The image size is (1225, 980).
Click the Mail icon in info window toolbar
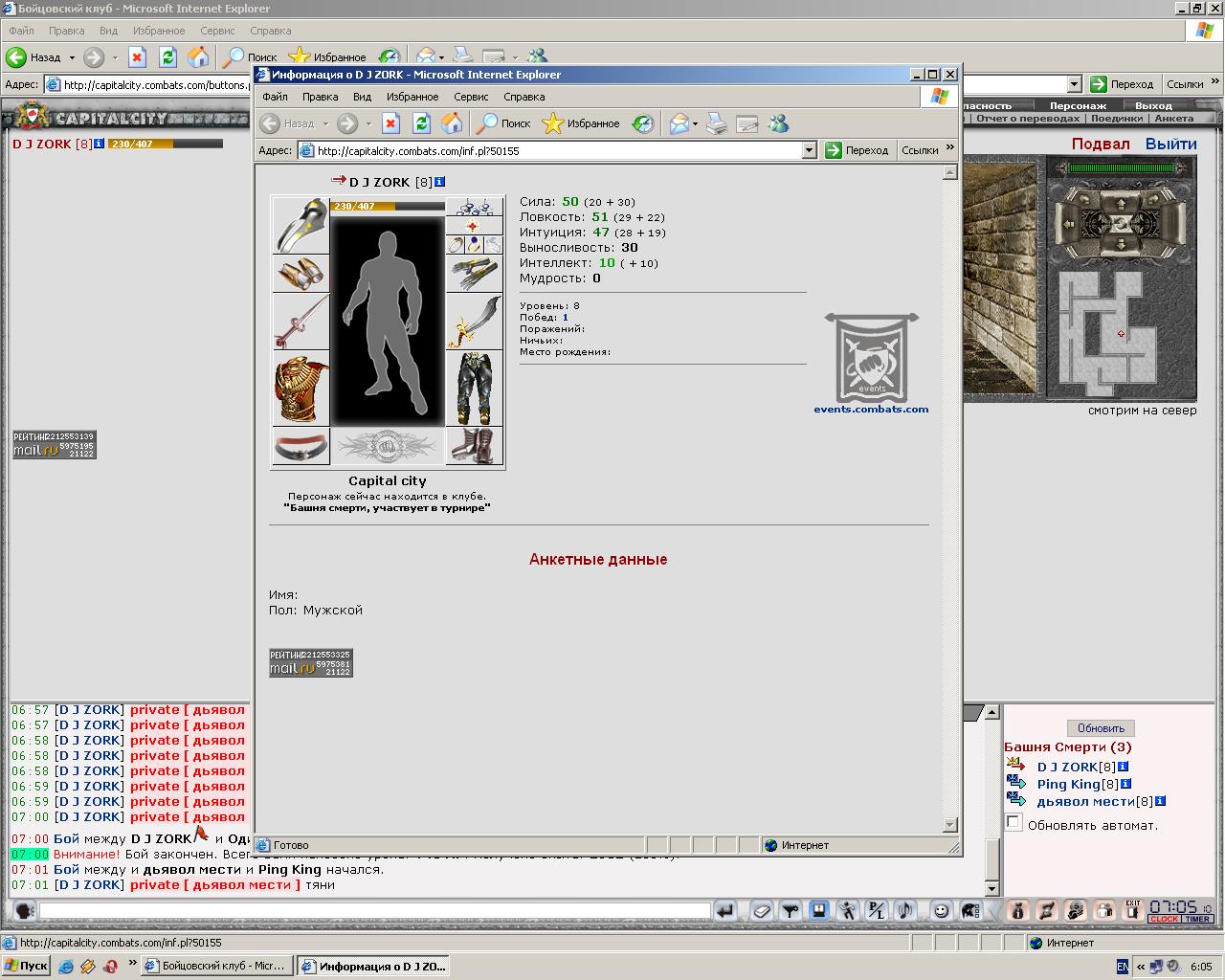pos(678,122)
